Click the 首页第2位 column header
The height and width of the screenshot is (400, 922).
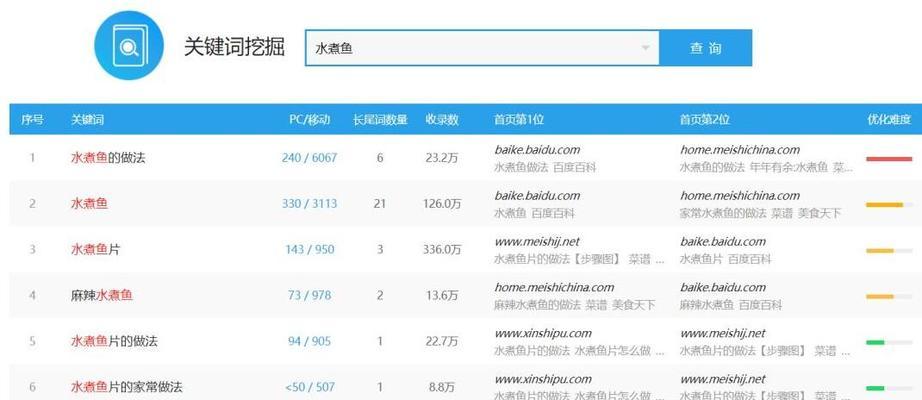704,119
